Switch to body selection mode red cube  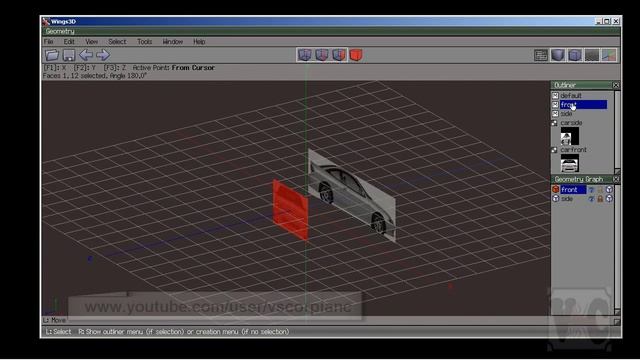tap(356, 55)
